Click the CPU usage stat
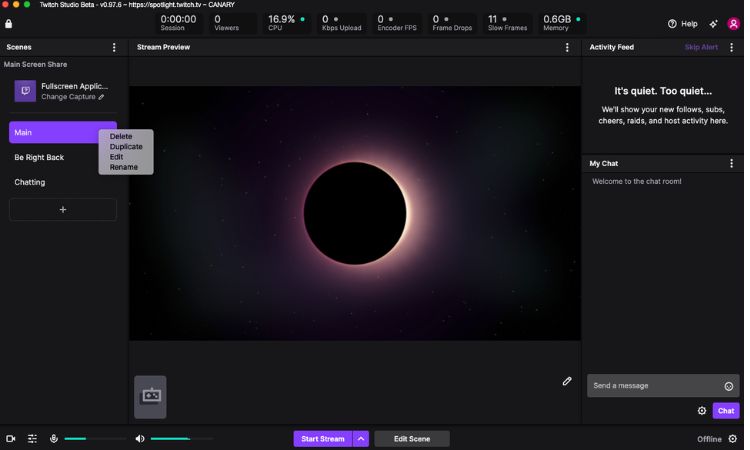The width and height of the screenshot is (750, 450). (286, 22)
